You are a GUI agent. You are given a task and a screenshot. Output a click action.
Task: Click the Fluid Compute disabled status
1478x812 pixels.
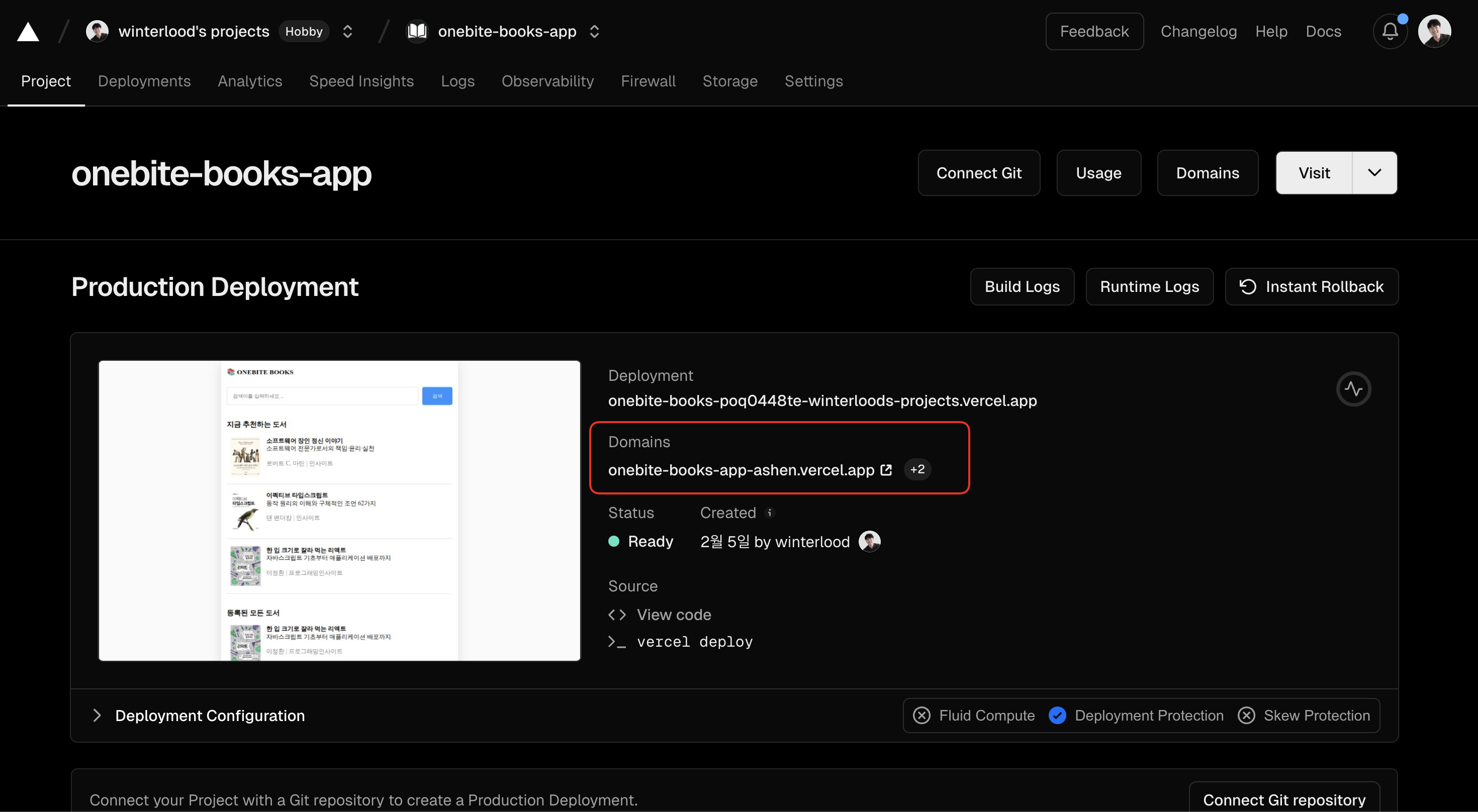point(974,715)
